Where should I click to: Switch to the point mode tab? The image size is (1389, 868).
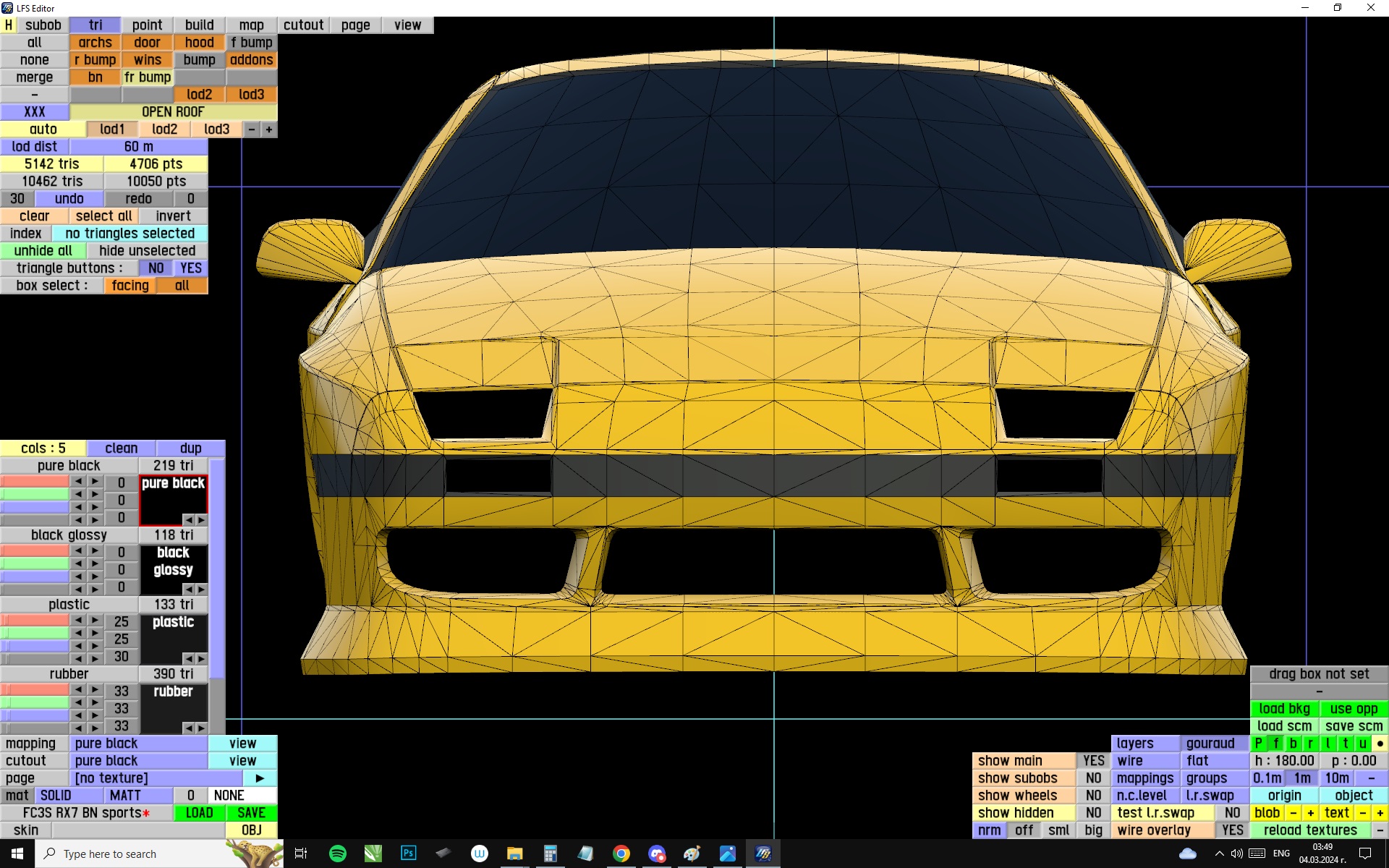(x=147, y=25)
